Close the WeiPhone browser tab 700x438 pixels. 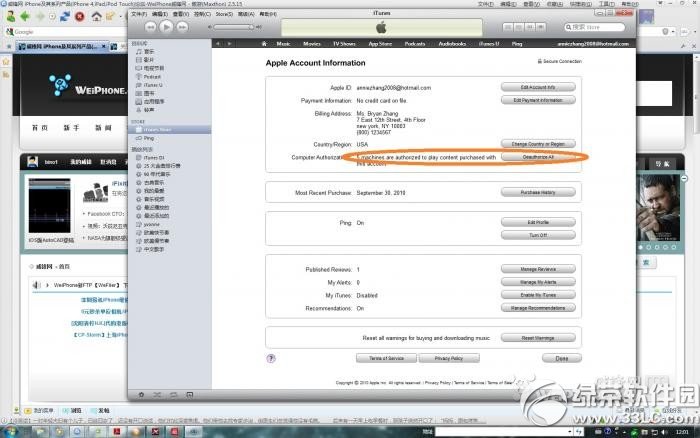104,46
